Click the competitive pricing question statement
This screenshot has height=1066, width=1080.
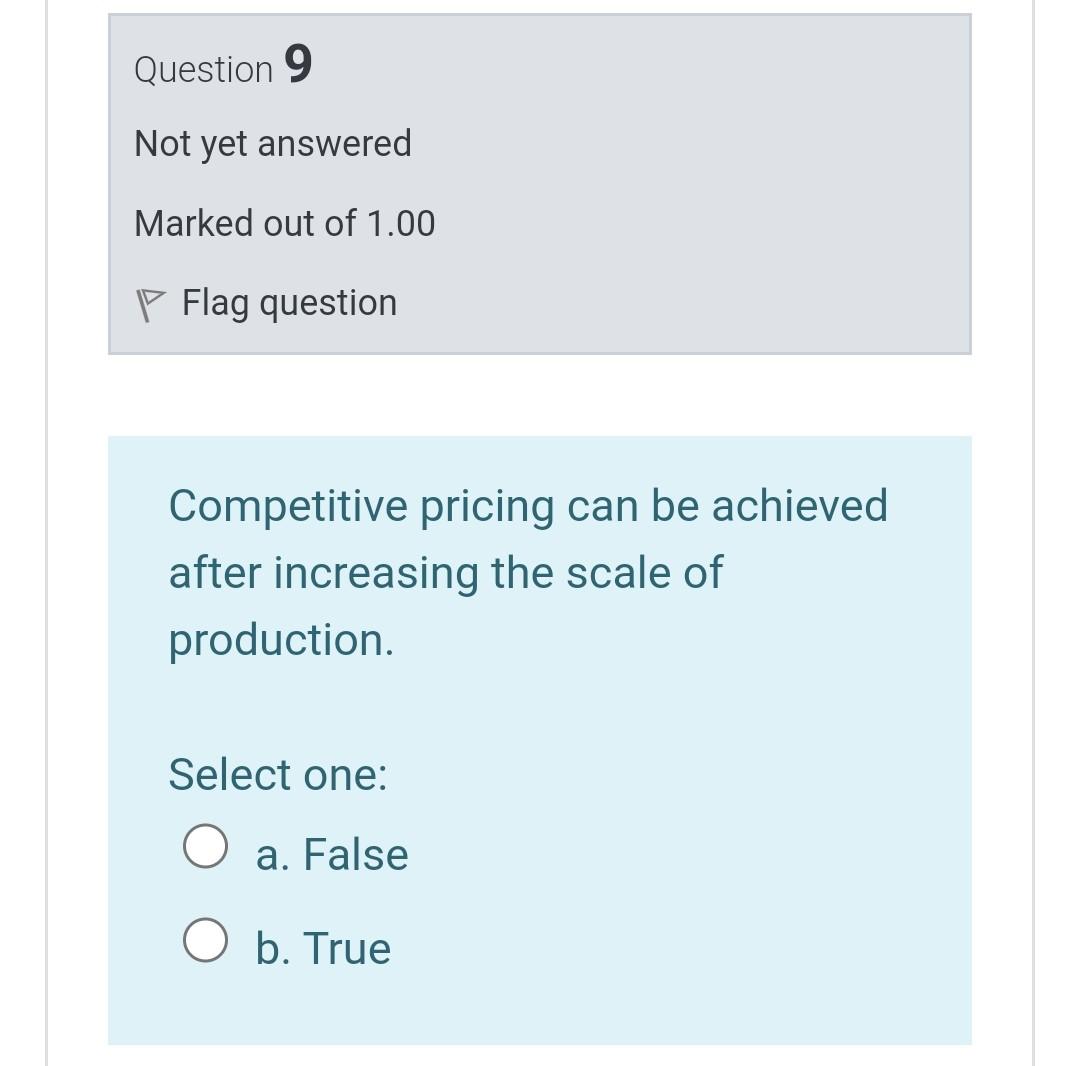528,571
